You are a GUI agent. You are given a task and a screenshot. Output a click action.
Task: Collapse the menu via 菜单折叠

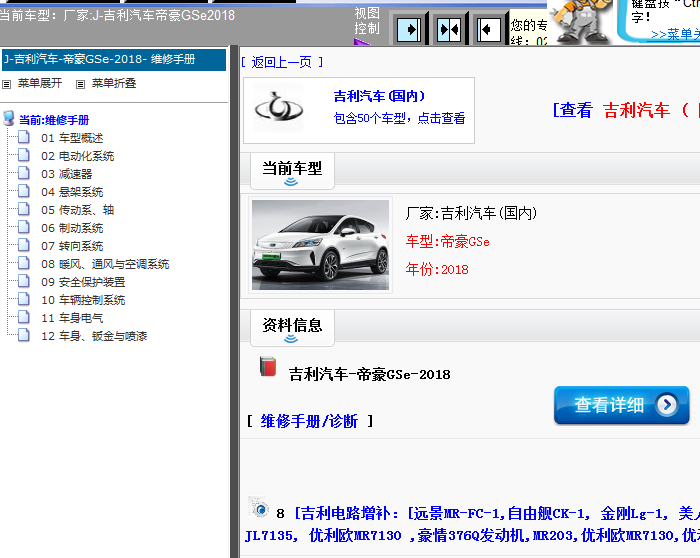pos(114,83)
